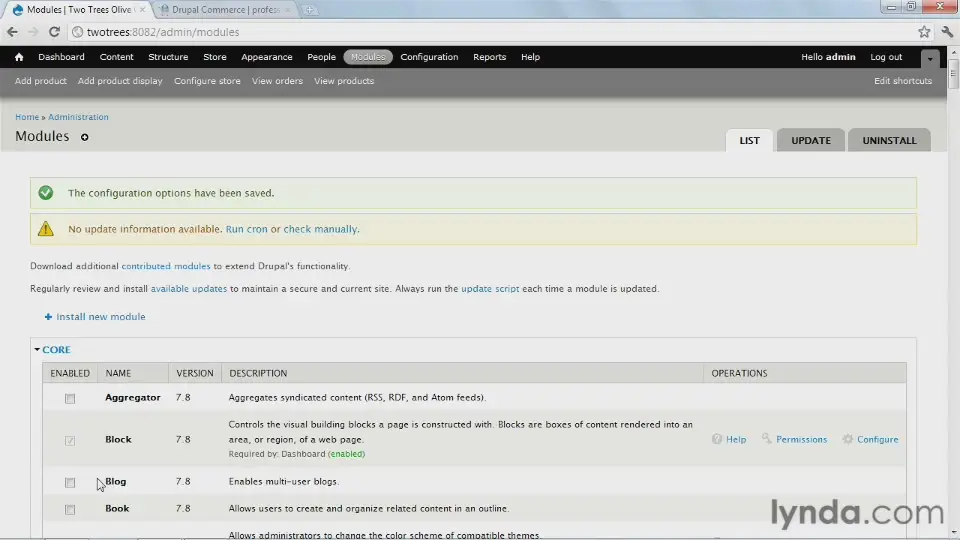Enable the Blog module checkbox
The image size is (960, 540).
[70, 482]
